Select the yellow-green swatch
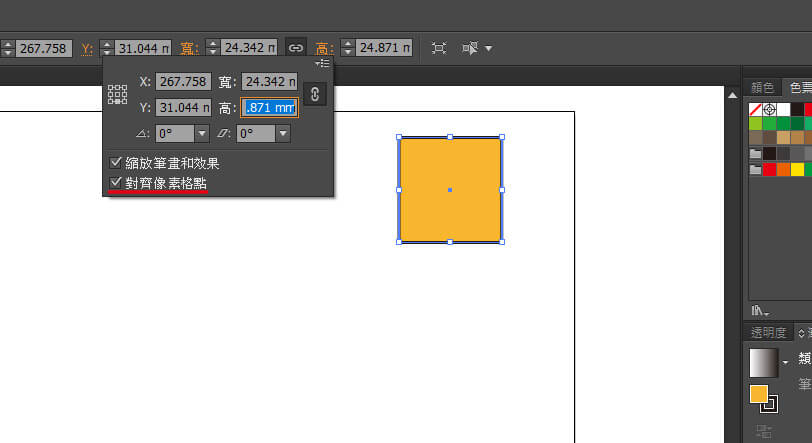812x443 pixels. click(756, 123)
